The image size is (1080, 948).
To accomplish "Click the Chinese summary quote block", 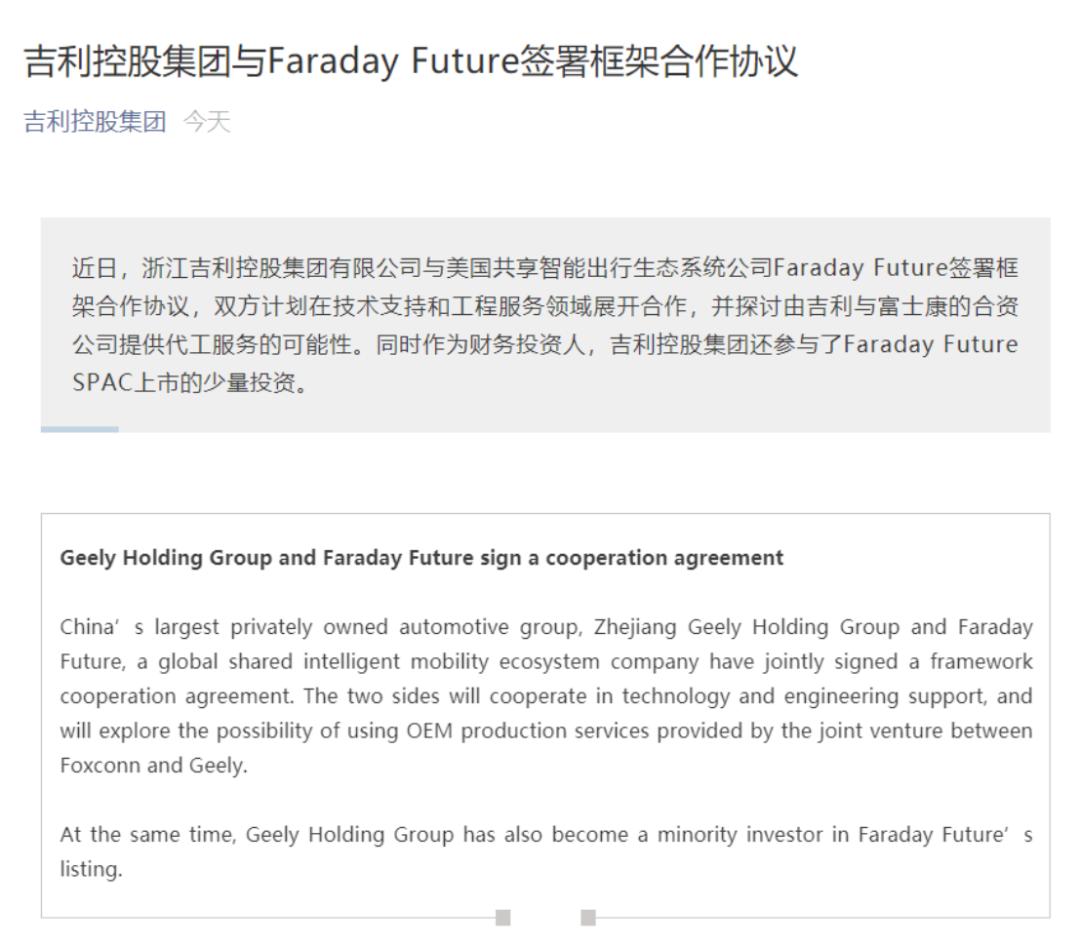I will (x=546, y=324).
